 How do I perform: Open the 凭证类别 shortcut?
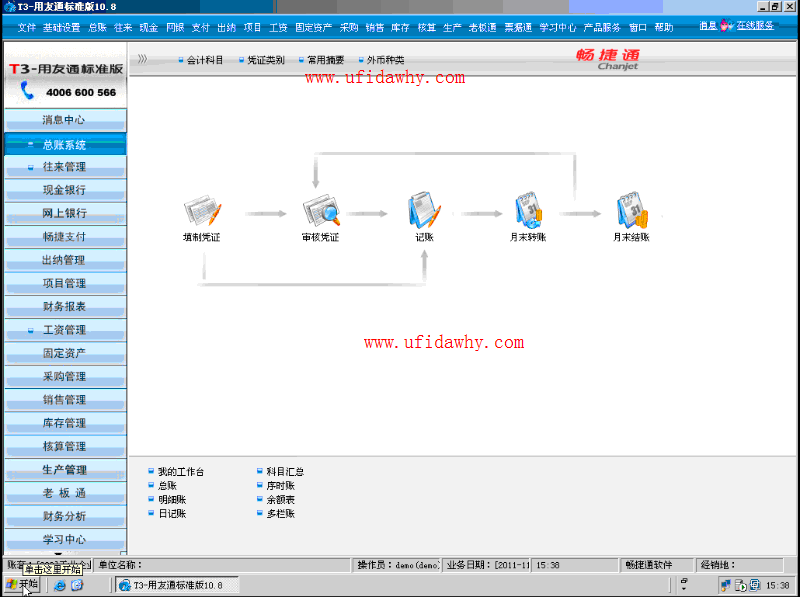click(266, 60)
